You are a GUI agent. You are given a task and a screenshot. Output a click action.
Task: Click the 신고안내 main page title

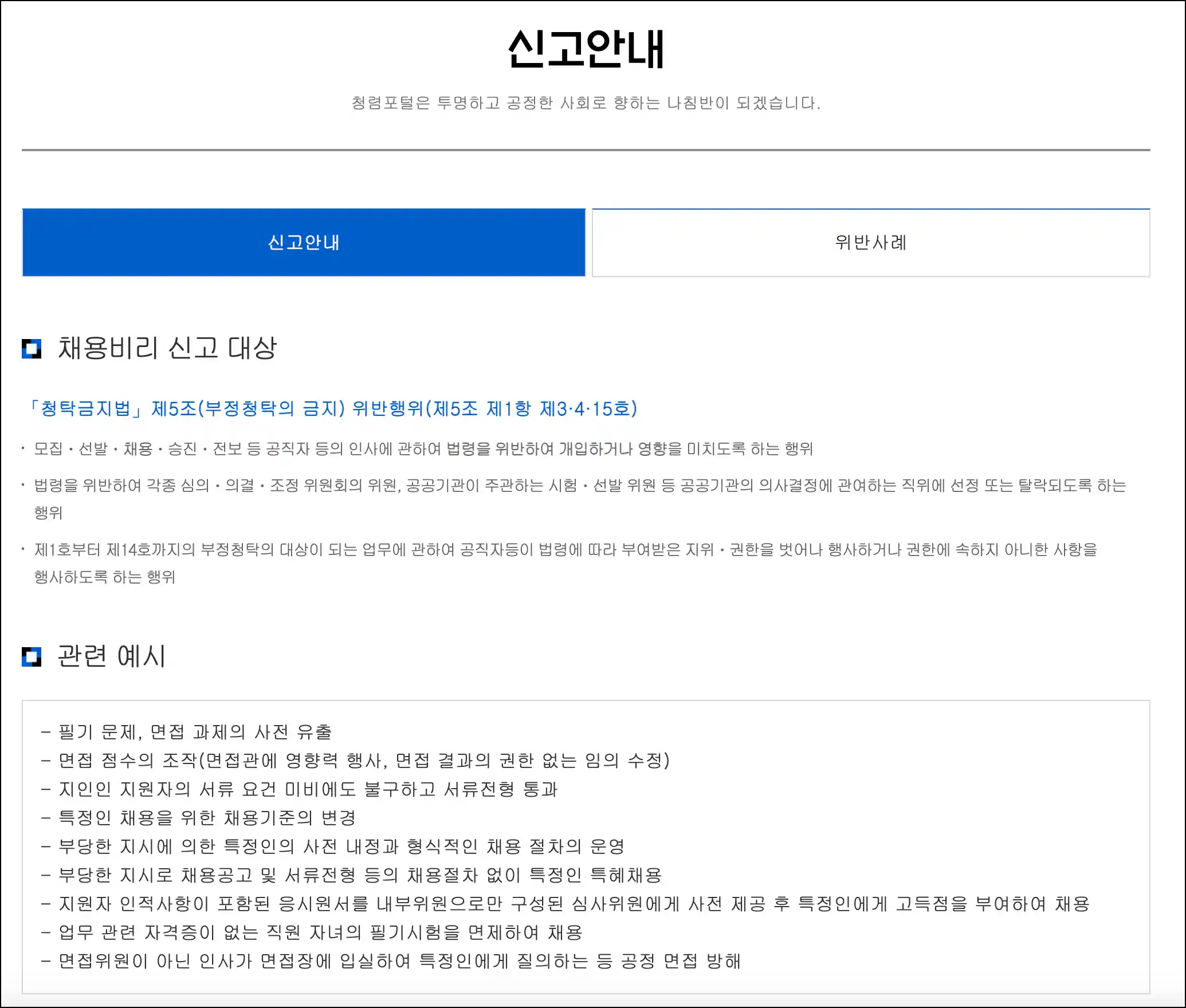coord(586,49)
